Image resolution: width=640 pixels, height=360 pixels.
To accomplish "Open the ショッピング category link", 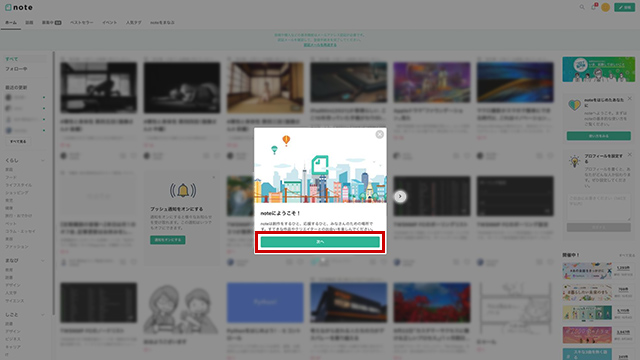I will (17, 193).
